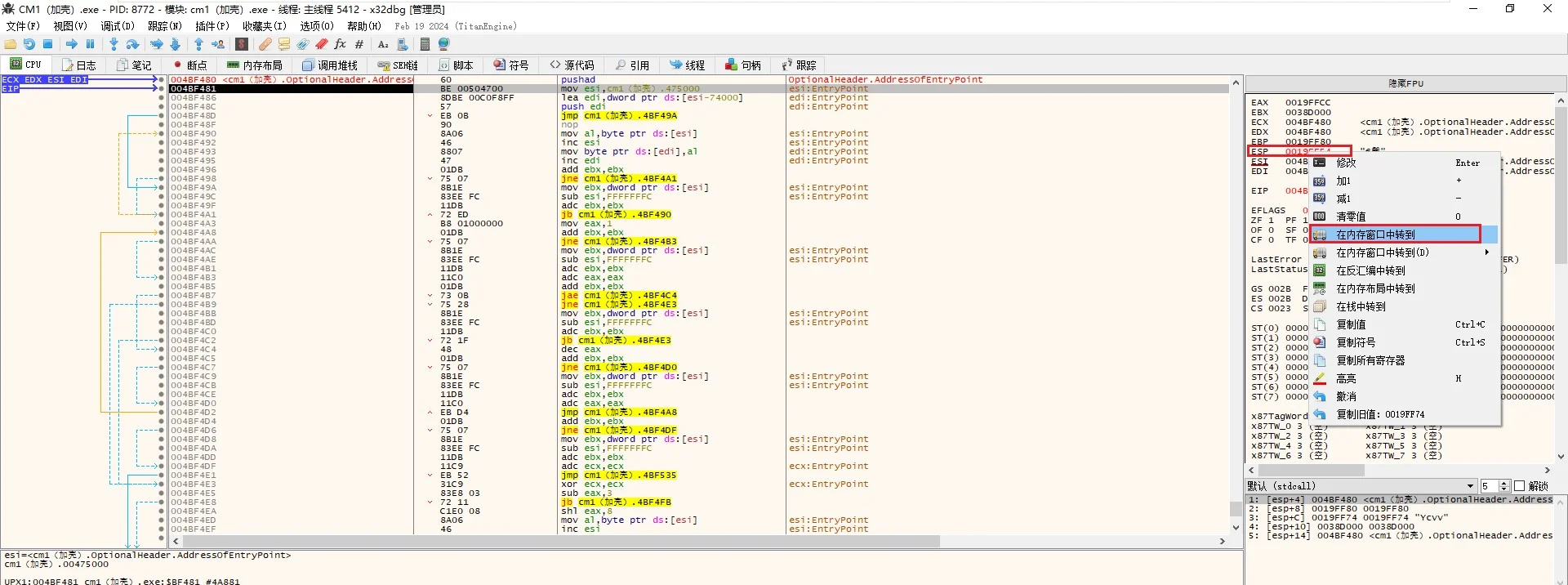Expand the 在内存窗口中转到(D) submenu arrow

(x=1486, y=252)
